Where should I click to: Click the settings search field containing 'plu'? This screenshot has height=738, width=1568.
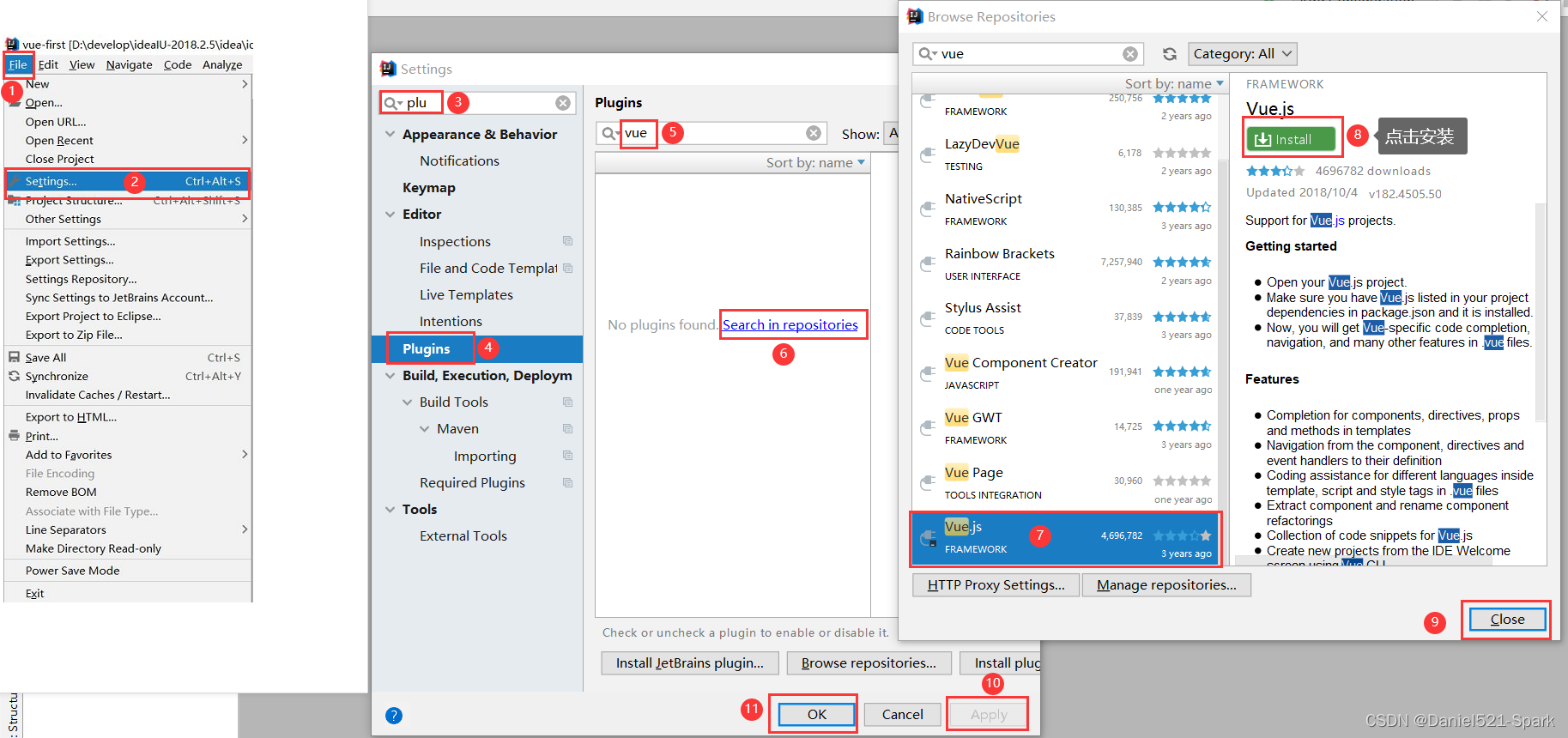(476, 103)
